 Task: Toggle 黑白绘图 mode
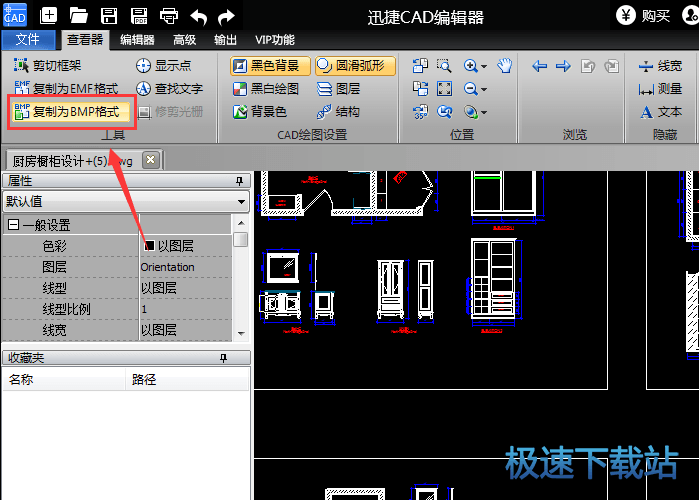click(x=266, y=88)
